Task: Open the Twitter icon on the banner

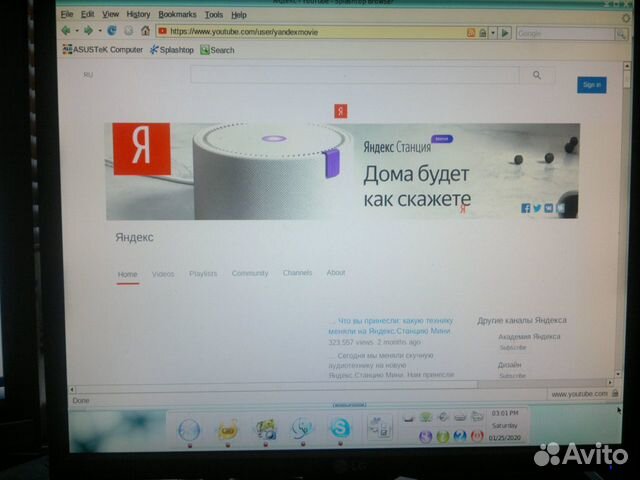Action: (537, 208)
